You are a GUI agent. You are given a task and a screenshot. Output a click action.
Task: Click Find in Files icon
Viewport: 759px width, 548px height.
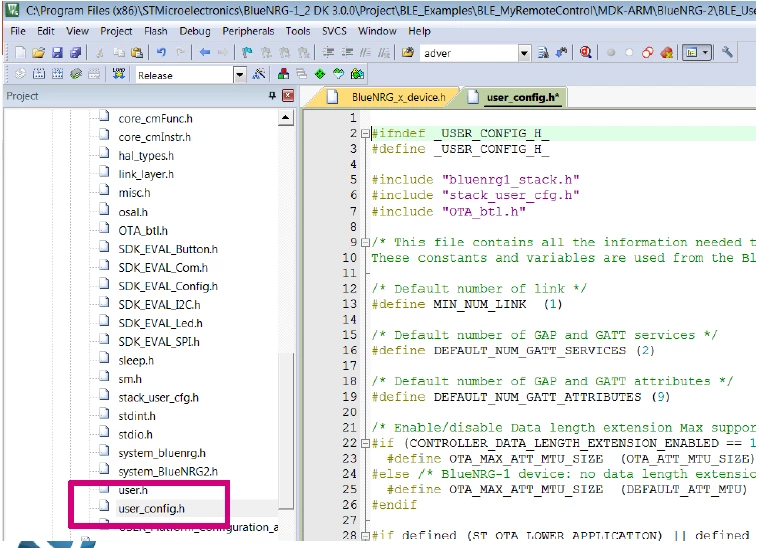pos(408,52)
